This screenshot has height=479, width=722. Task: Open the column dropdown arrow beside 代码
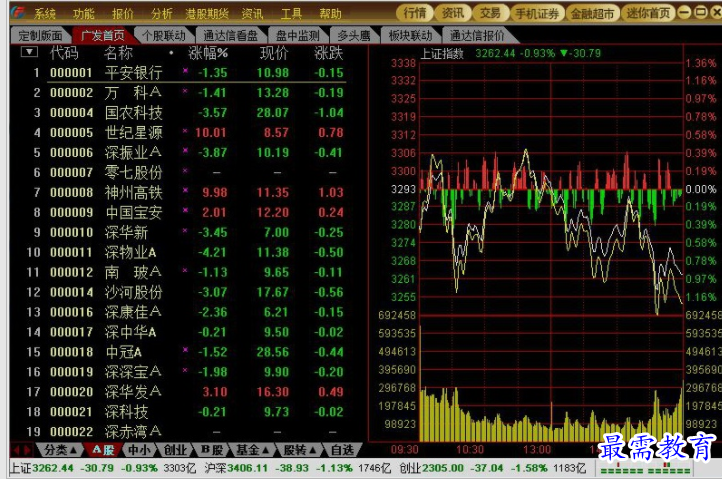(29, 52)
